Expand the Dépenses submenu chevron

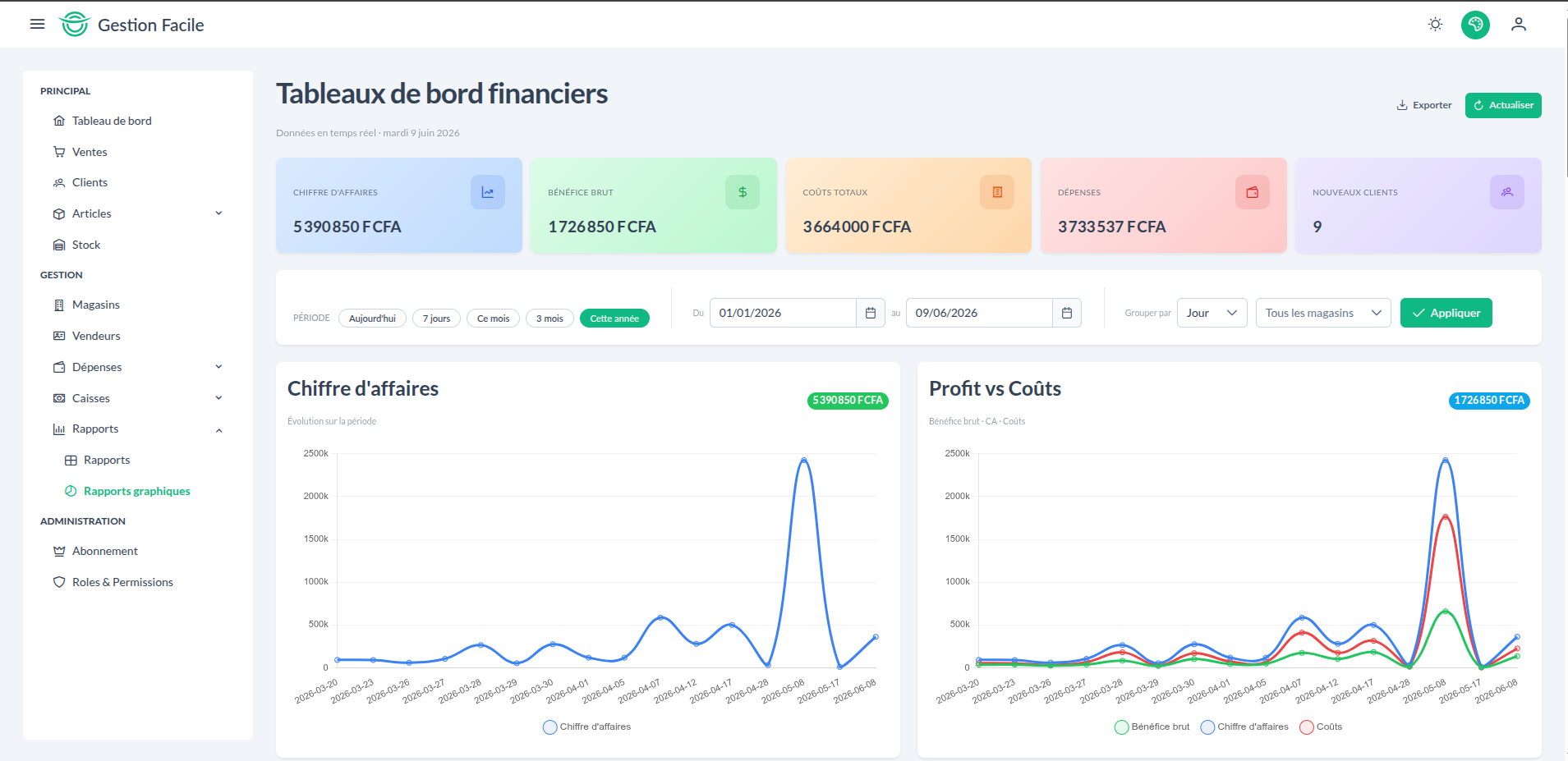pos(218,367)
